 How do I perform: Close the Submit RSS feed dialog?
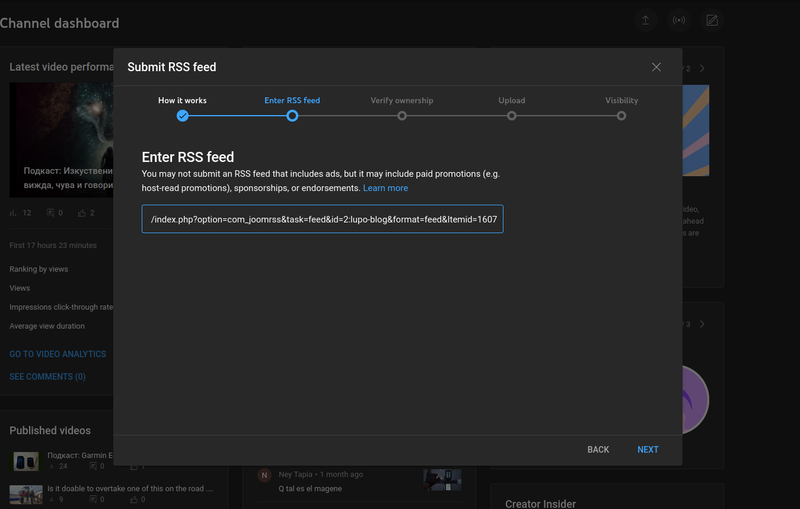coord(656,67)
